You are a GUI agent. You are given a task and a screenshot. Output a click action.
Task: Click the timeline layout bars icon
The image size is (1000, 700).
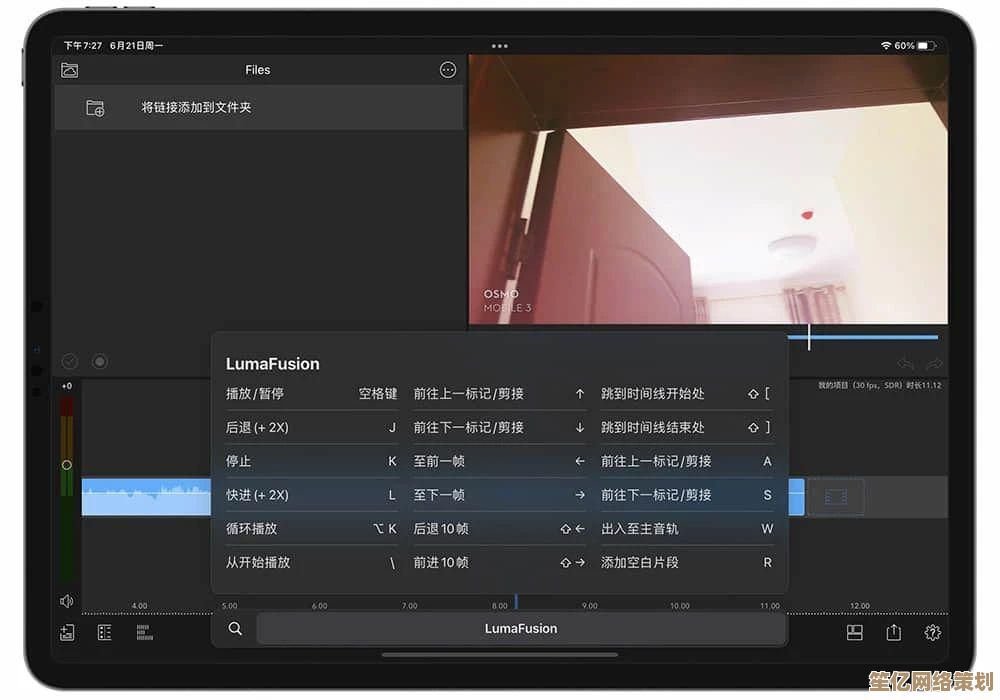click(x=145, y=632)
